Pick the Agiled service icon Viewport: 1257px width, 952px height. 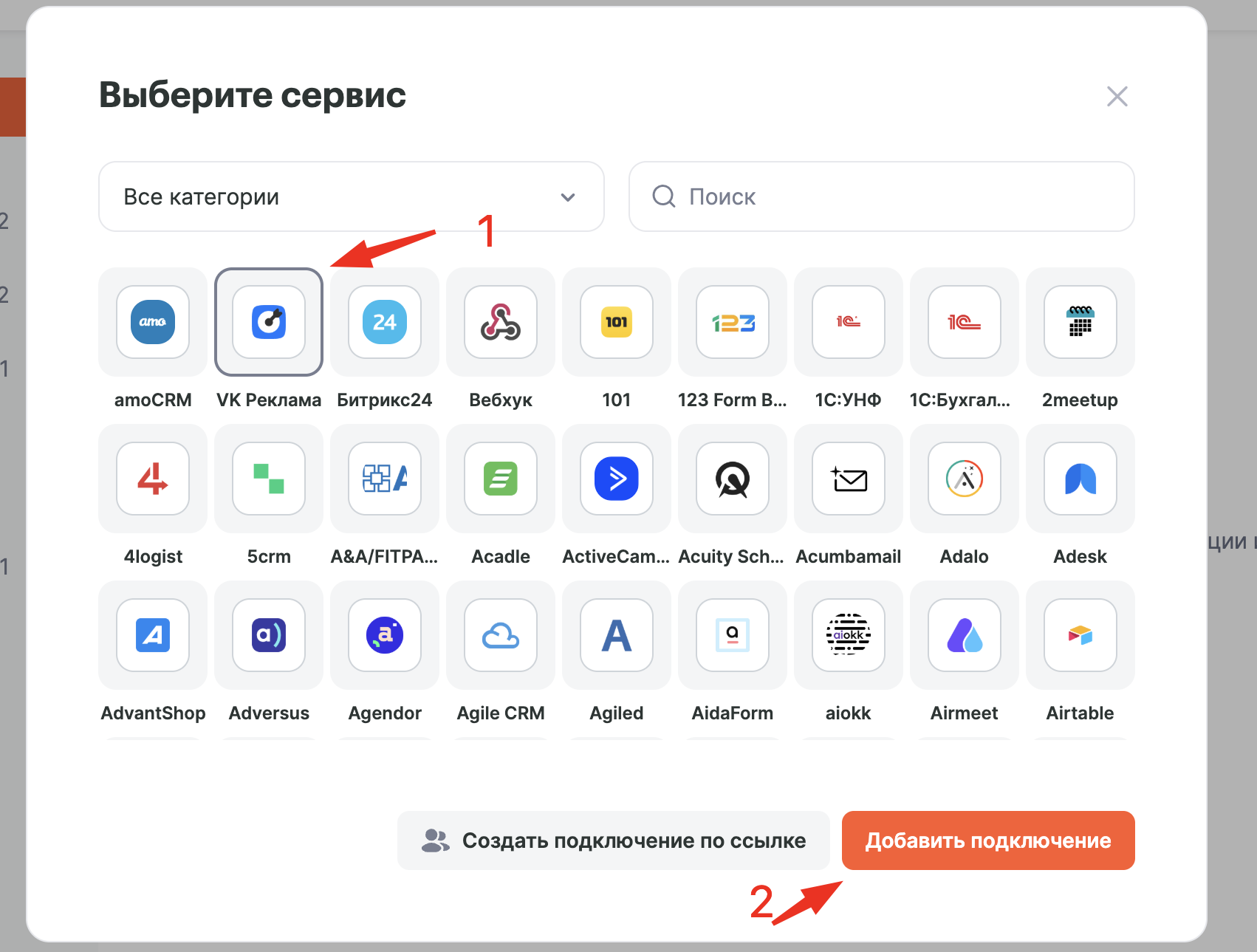click(x=617, y=635)
